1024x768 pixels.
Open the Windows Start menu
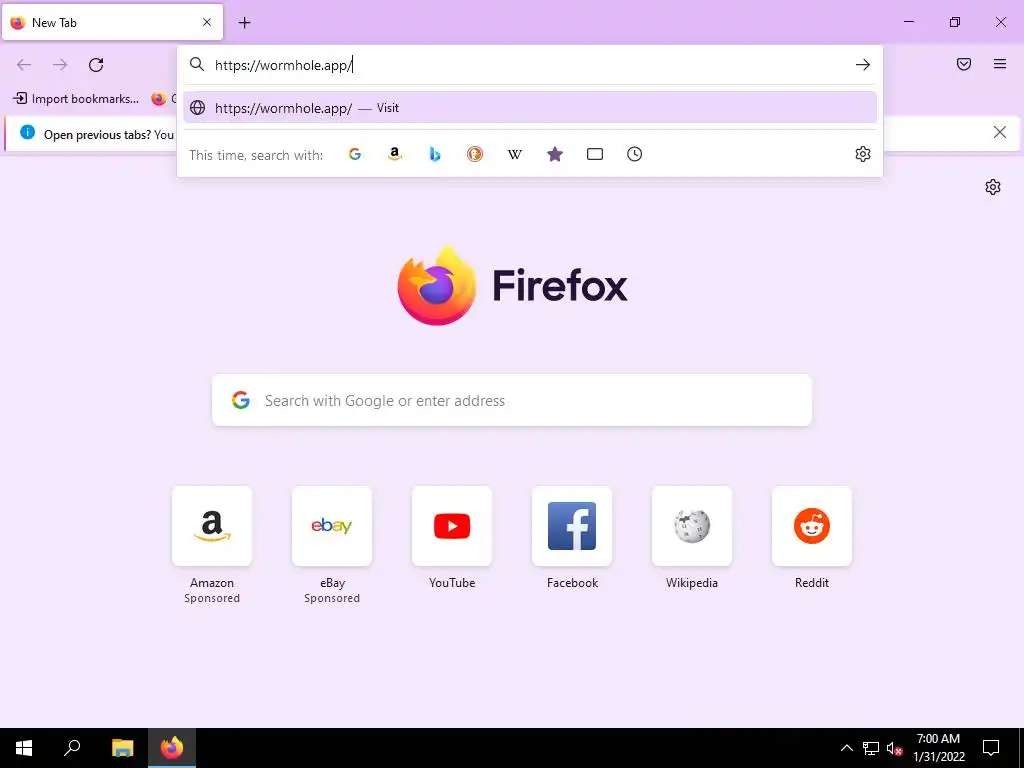24,748
